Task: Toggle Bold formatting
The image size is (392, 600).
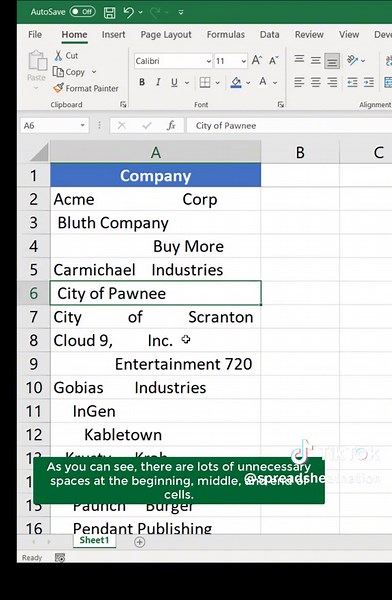Action: point(142,82)
